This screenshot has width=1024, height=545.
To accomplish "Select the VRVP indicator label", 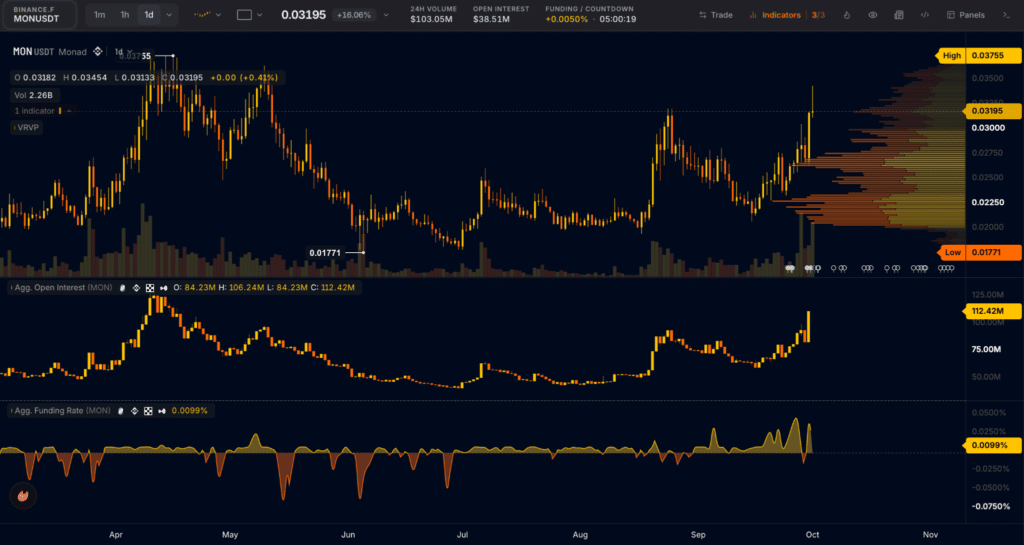I will coord(28,127).
